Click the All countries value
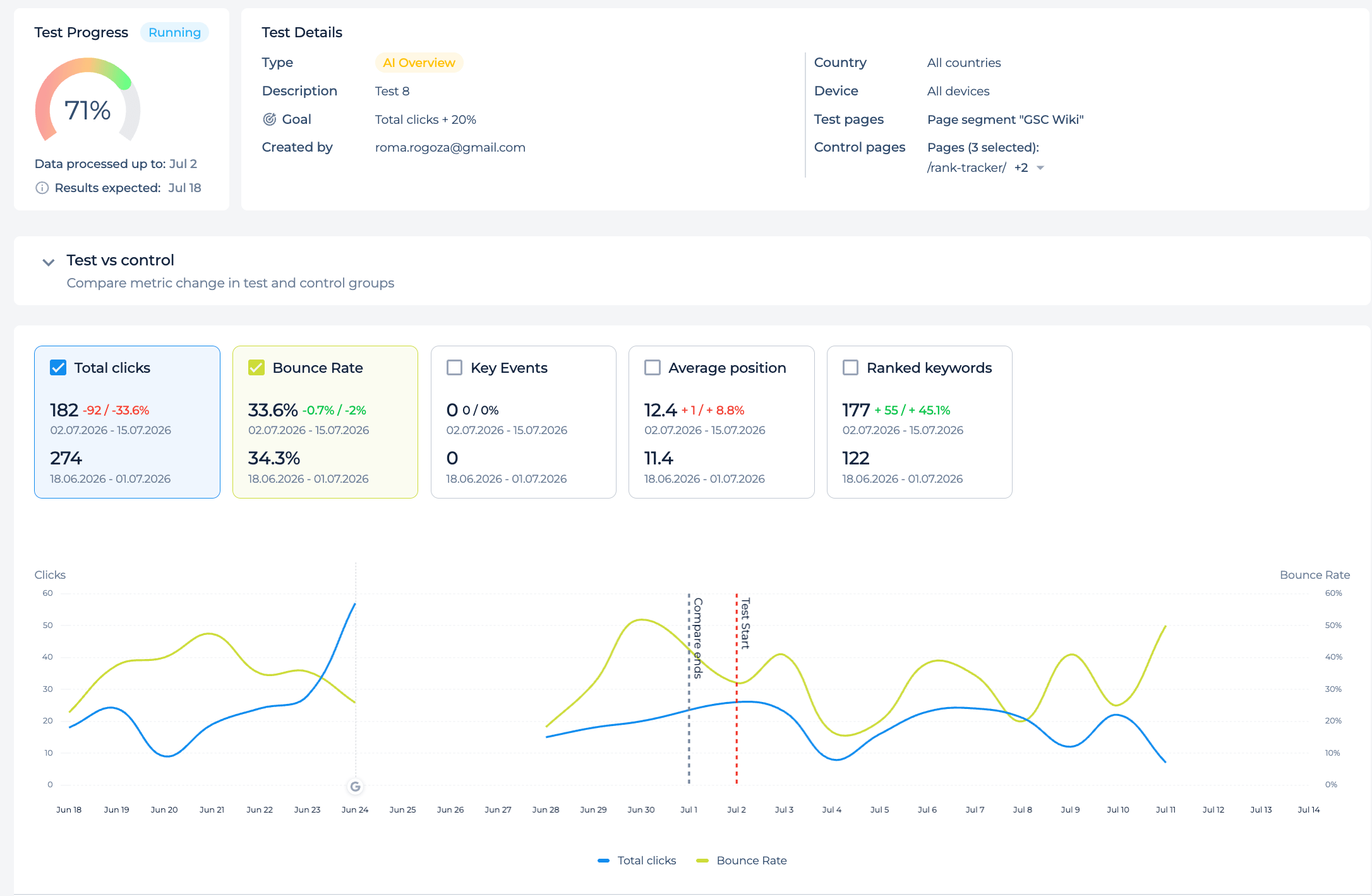 (964, 63)
